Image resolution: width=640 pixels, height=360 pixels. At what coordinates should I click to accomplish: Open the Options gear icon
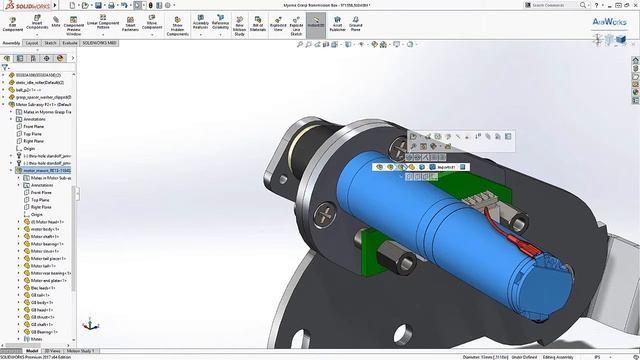tap(167, 5)
